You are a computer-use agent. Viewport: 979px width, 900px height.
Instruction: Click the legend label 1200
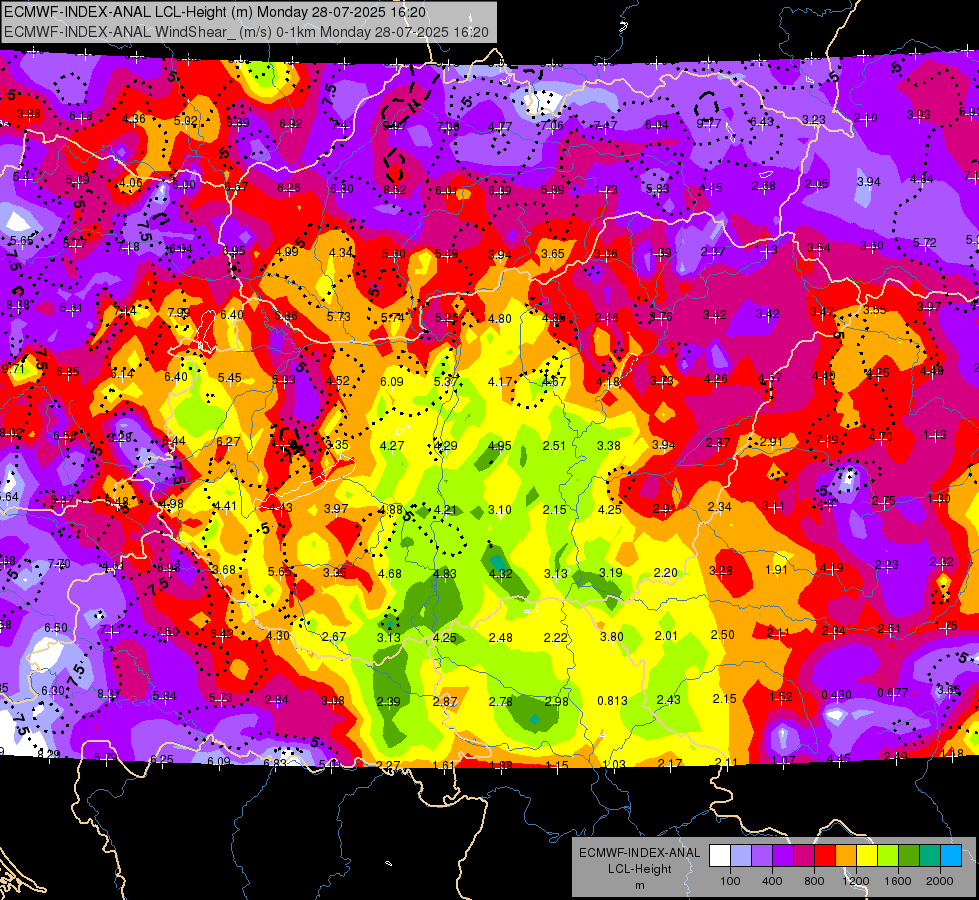[x=856, y=881]
